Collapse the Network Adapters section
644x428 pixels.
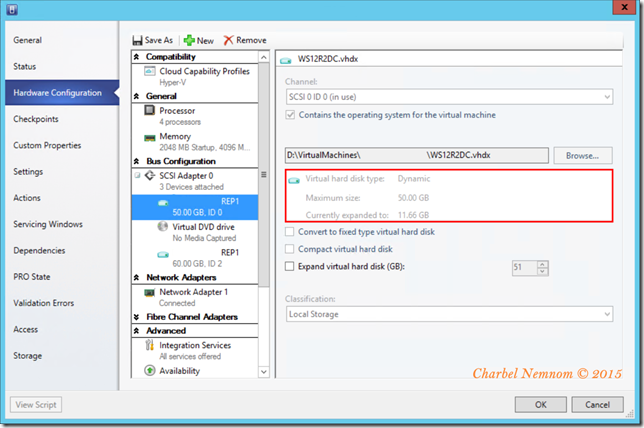tap(136, 278)
